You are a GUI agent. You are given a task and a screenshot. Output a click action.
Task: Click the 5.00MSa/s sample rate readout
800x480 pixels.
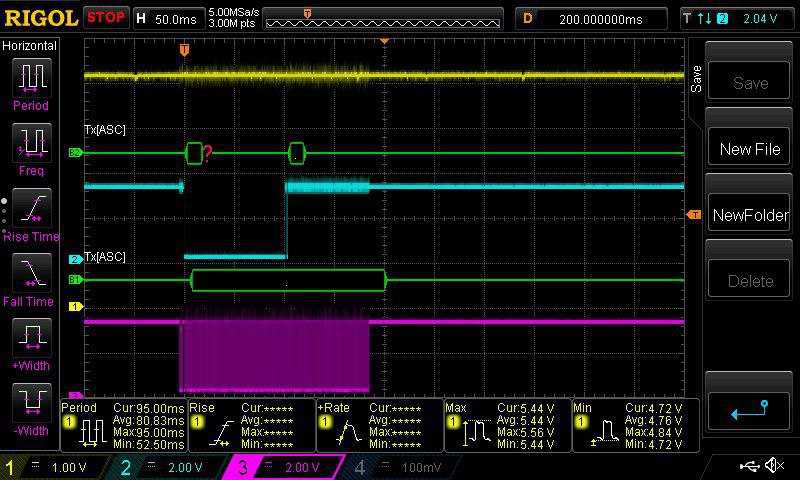click(233, 12)
